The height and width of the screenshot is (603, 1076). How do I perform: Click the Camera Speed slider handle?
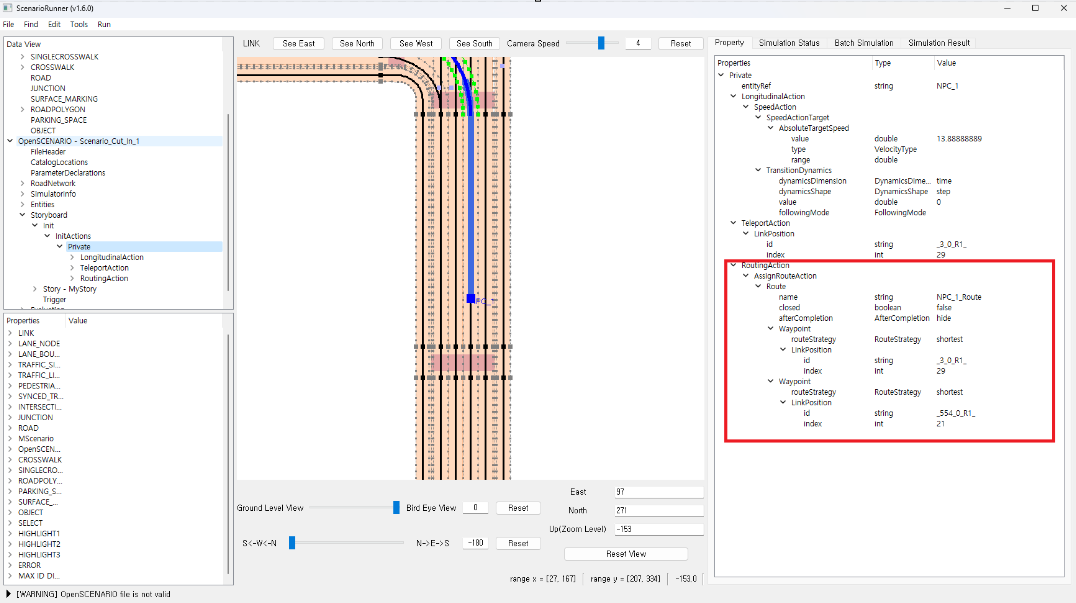(601, 43)
